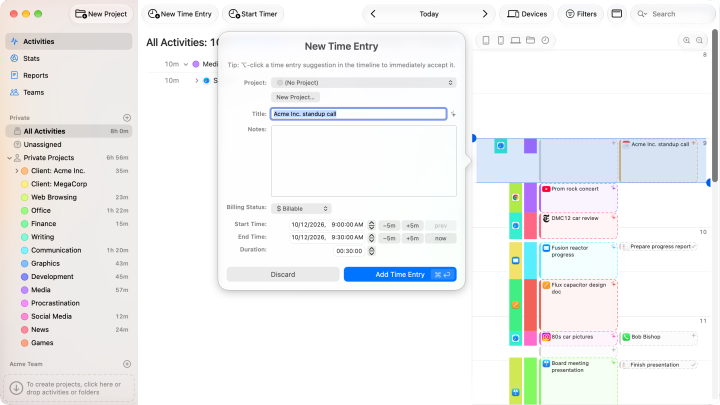Click the New Project toolbar button

(x=101, y=14)
